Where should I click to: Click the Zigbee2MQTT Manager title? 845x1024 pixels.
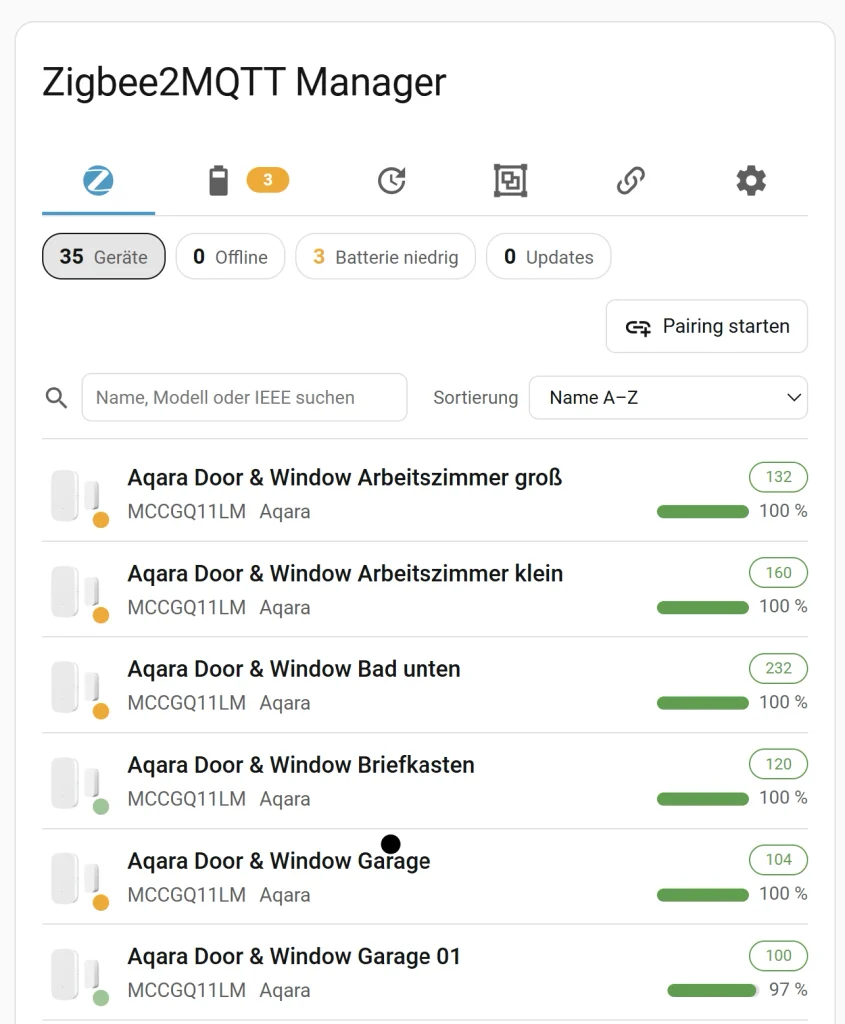244,82
